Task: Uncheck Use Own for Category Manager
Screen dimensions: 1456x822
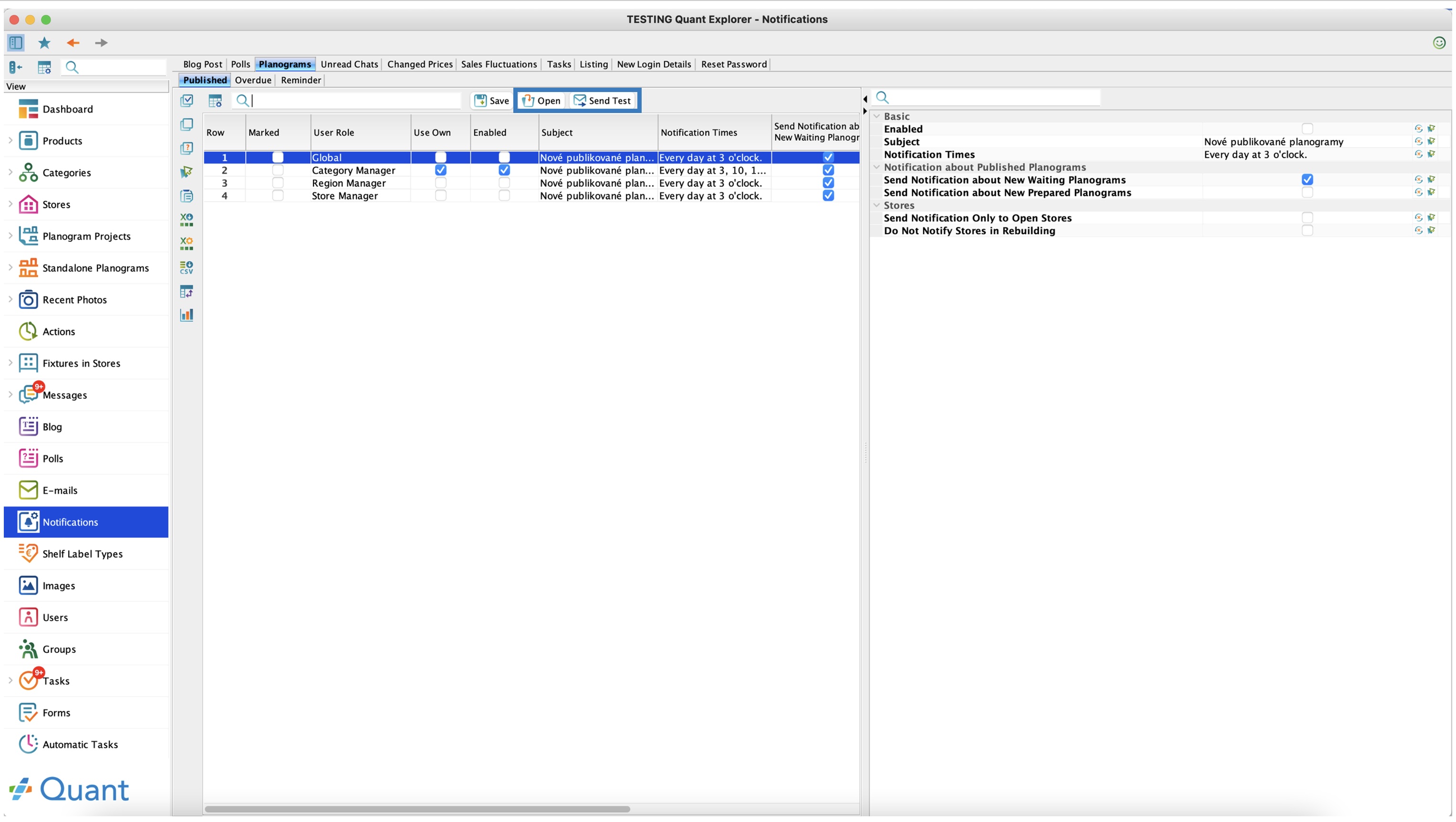Action: [x=440, y=170]
